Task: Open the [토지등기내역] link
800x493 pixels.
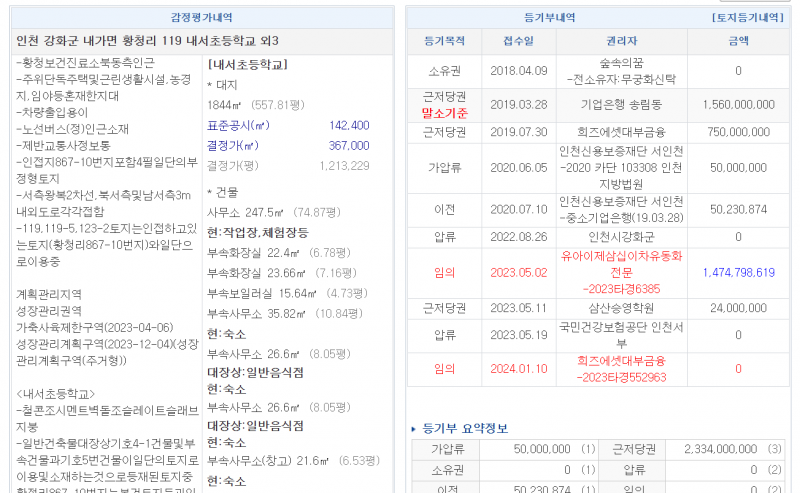Action: tap(746, 18)
